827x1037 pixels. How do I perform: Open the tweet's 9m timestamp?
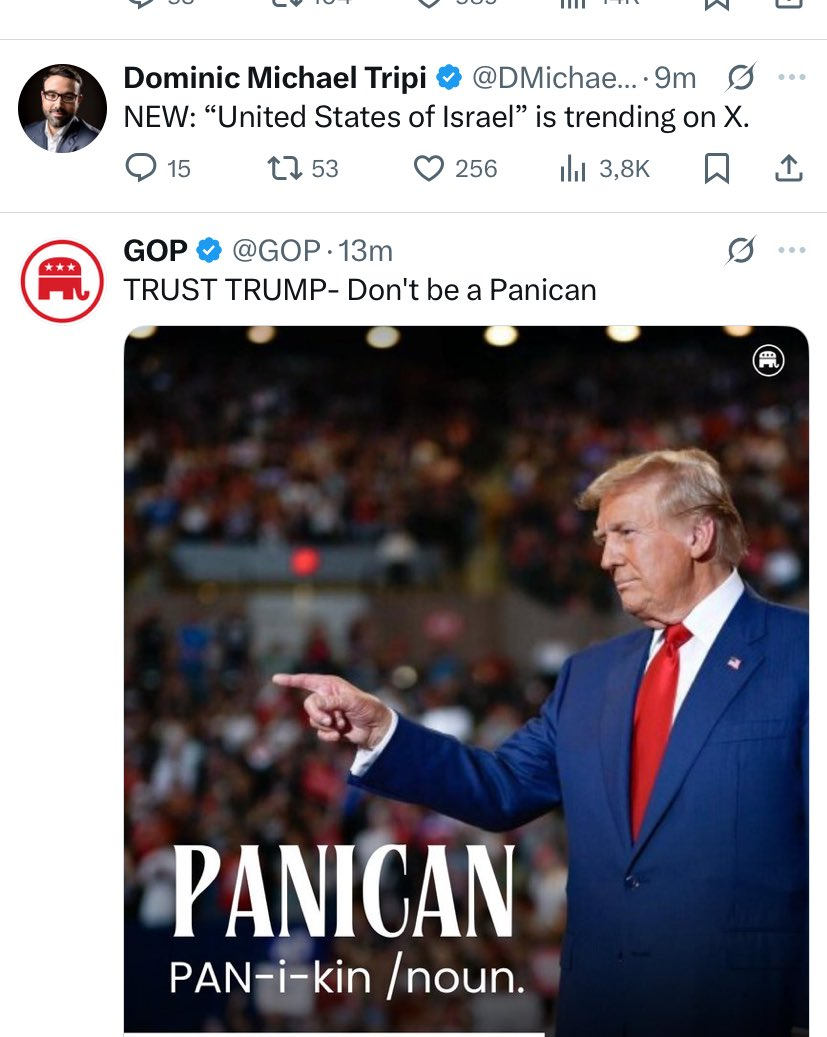point(675,78)
